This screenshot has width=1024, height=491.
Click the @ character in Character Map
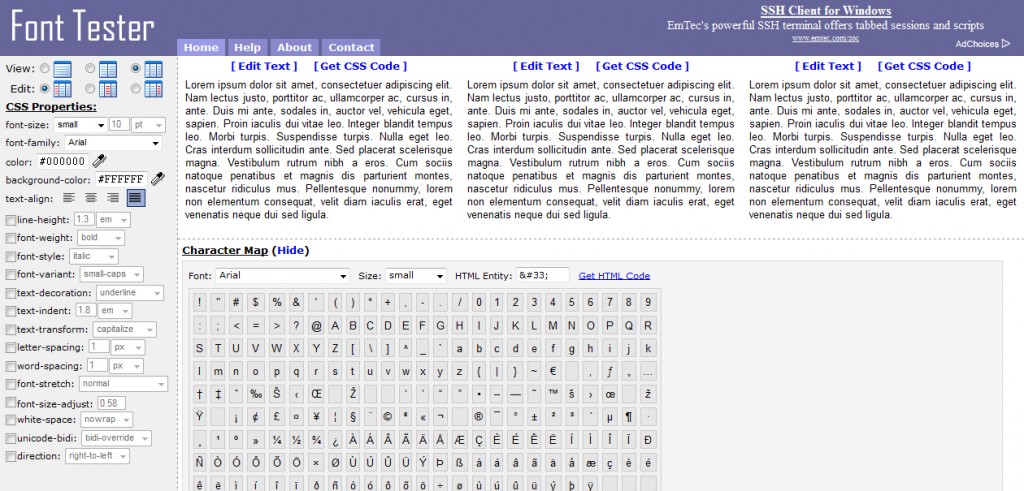point(317,325)
